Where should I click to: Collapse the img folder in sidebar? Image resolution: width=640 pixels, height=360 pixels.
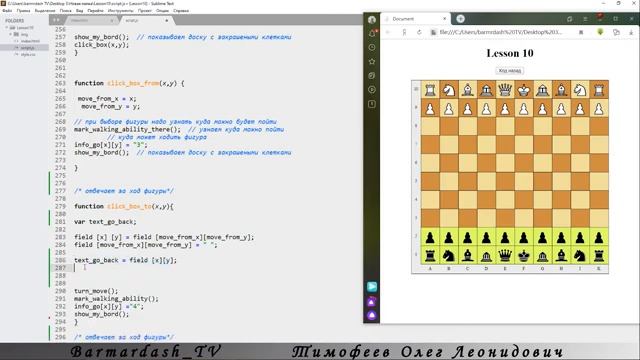click(11, 34)
